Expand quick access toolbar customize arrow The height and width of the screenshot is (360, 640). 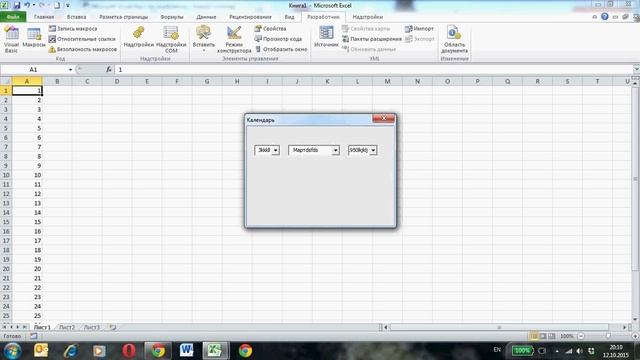[x=68, y=5]
